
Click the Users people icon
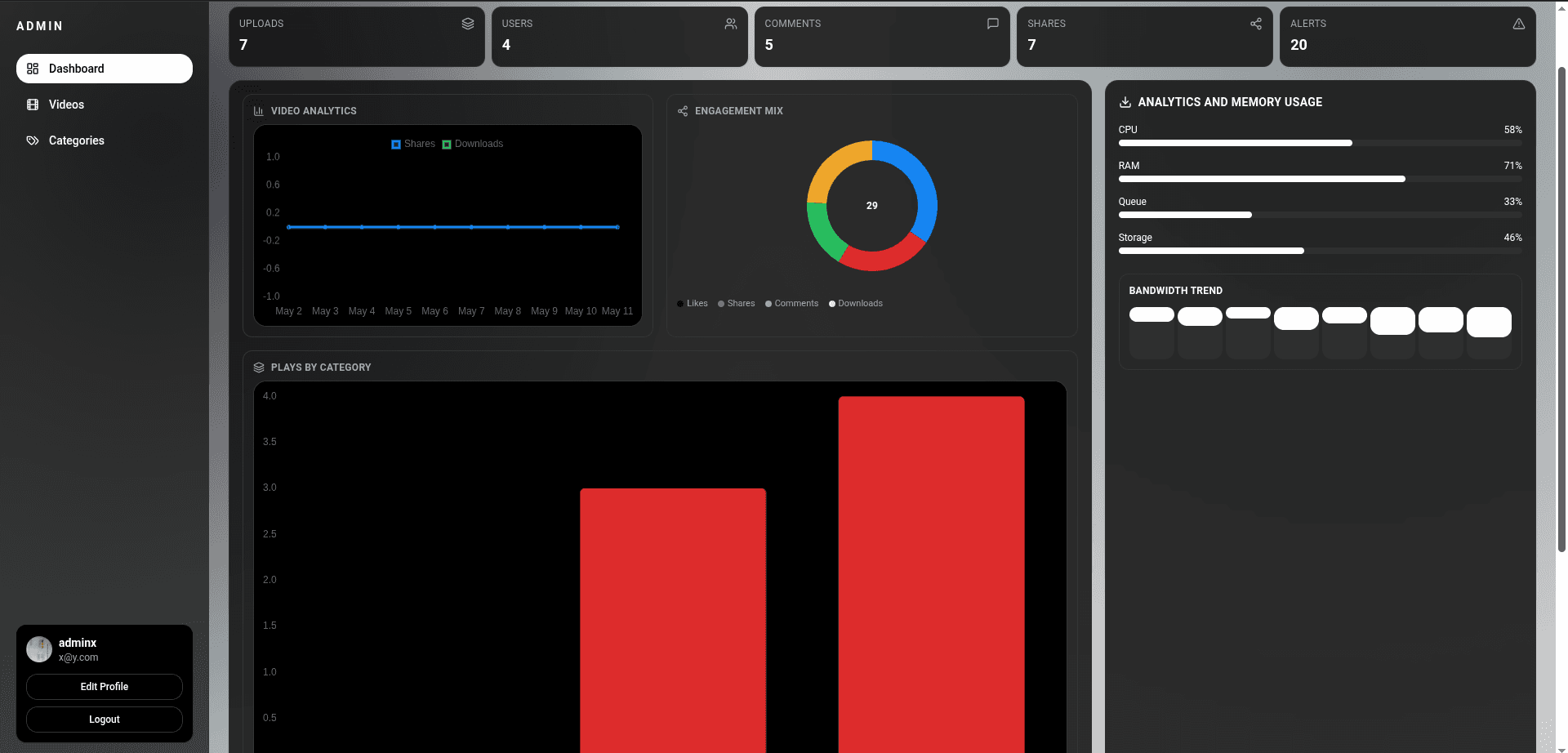(x=731, y=24)
